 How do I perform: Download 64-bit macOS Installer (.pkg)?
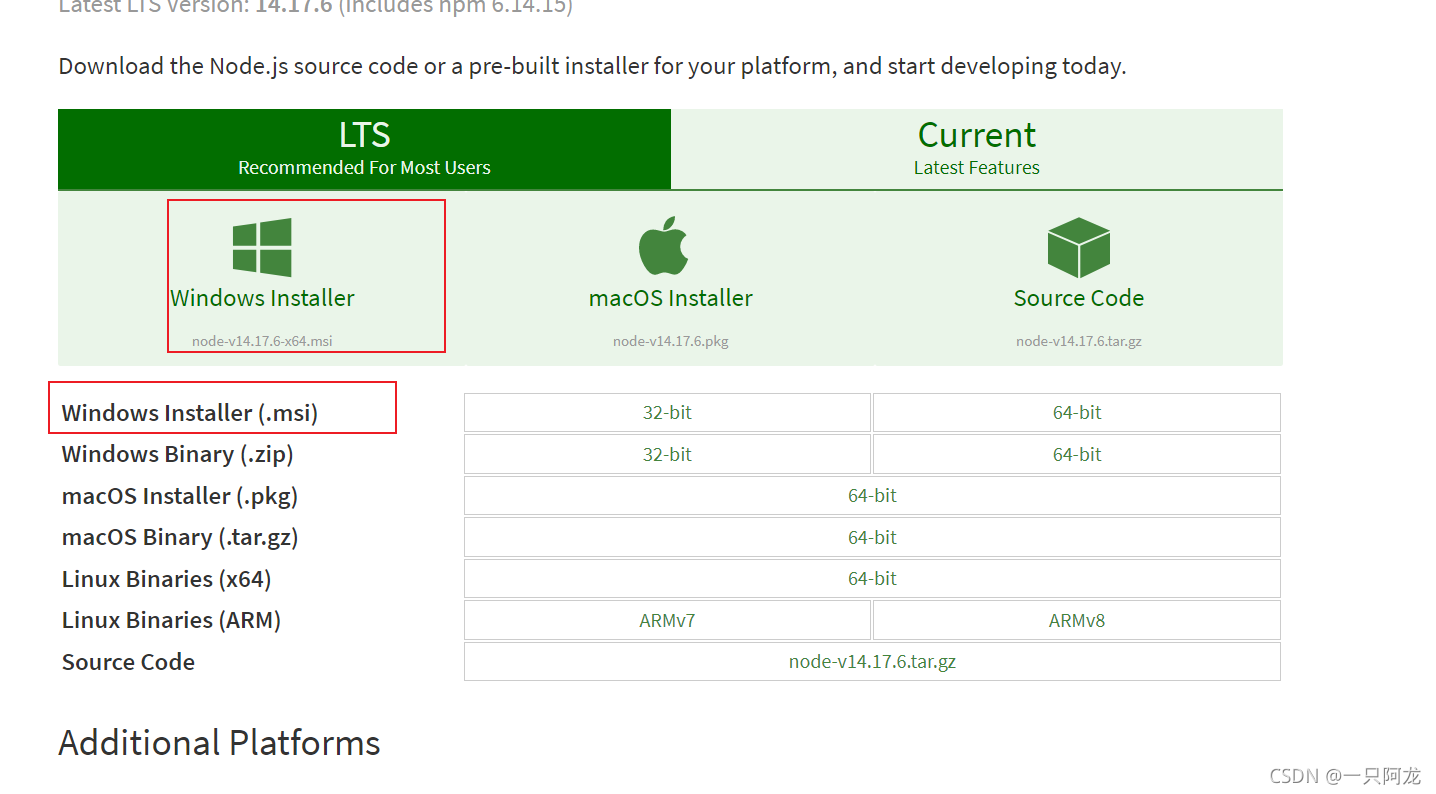(872, 495)
